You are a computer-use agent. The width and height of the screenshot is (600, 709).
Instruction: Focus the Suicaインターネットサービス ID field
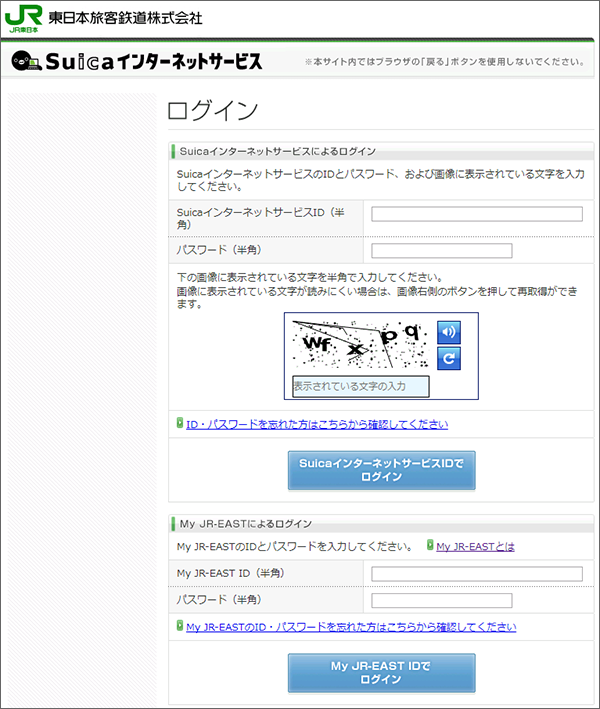(x=477, y=214)
